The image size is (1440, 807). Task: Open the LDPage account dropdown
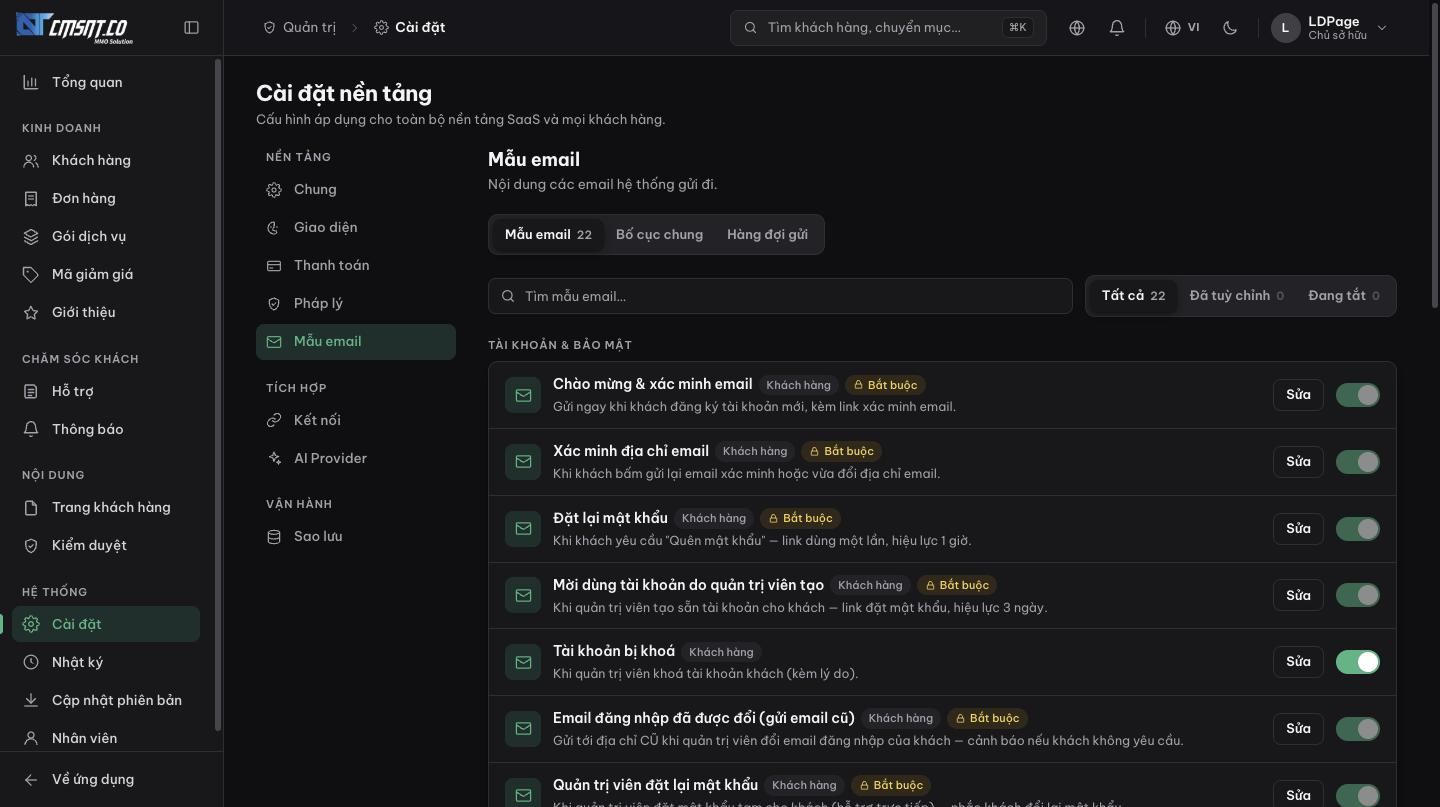coord(1330,28)
